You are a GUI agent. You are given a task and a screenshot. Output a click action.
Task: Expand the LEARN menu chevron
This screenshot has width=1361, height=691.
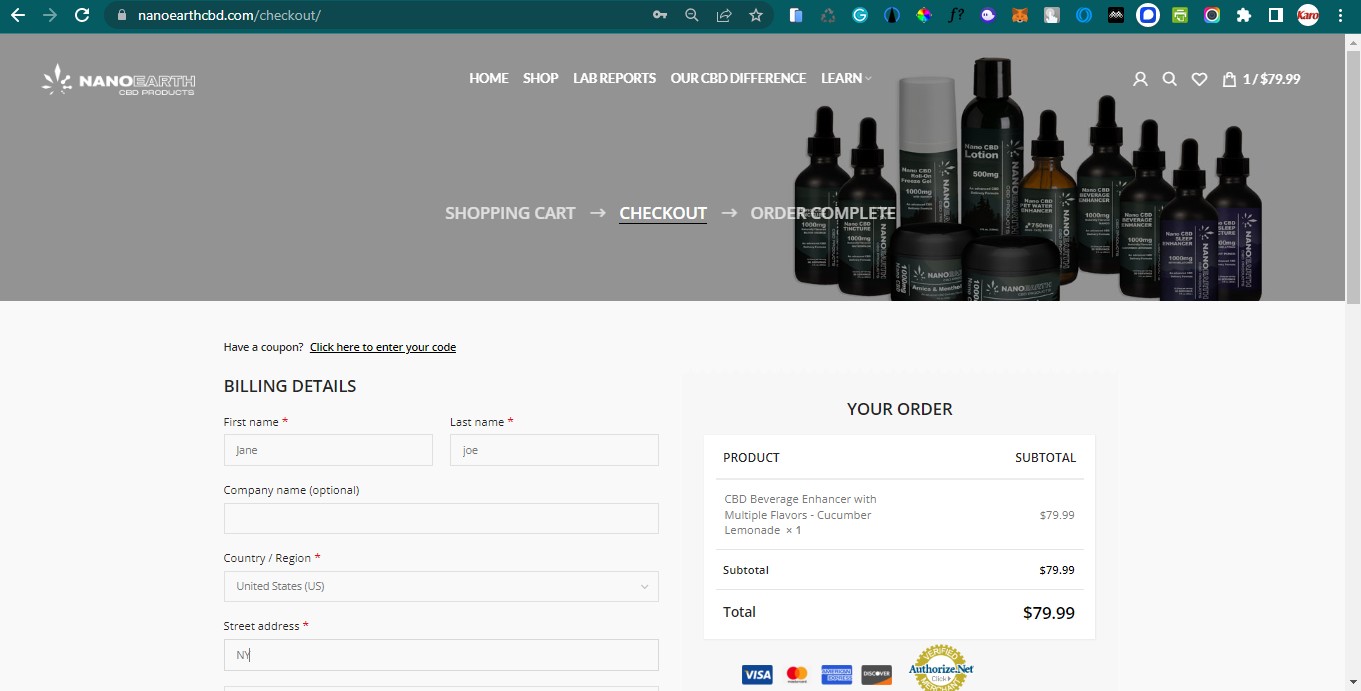tap(868, 78)
